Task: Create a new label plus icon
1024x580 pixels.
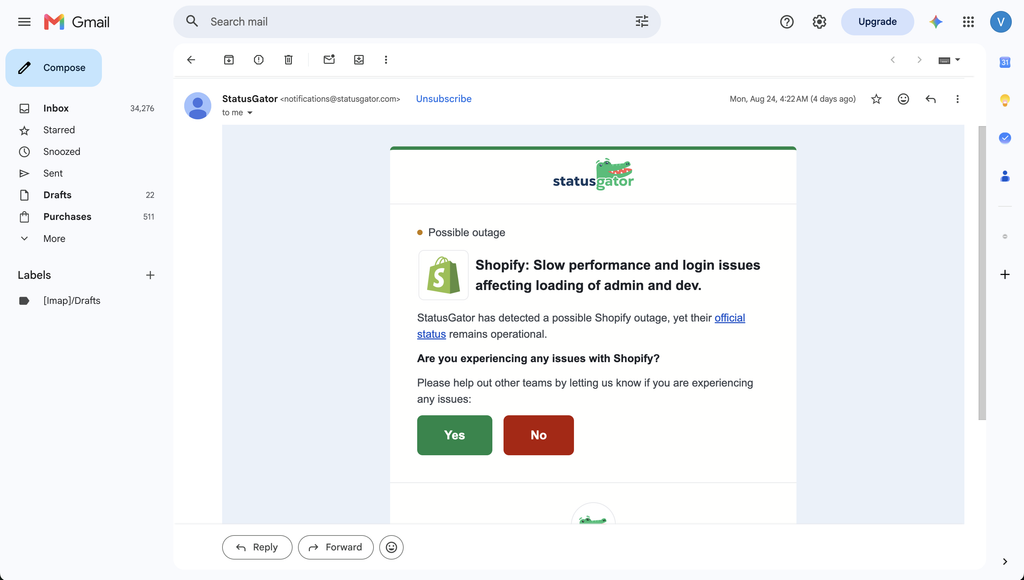Action: tap(150, 275)
